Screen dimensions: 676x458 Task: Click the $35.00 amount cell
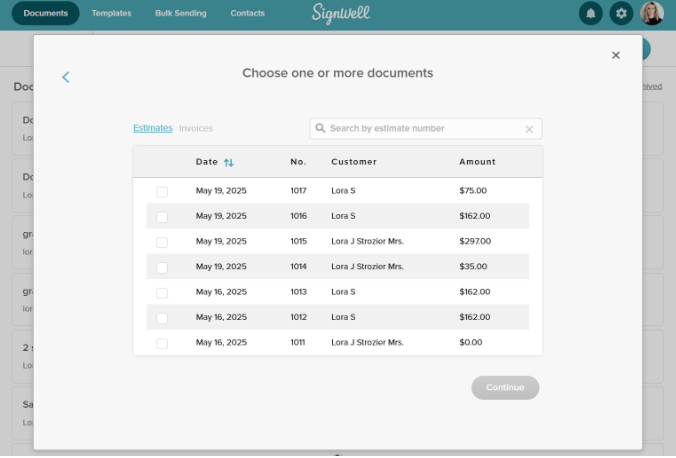coord(473,267)
